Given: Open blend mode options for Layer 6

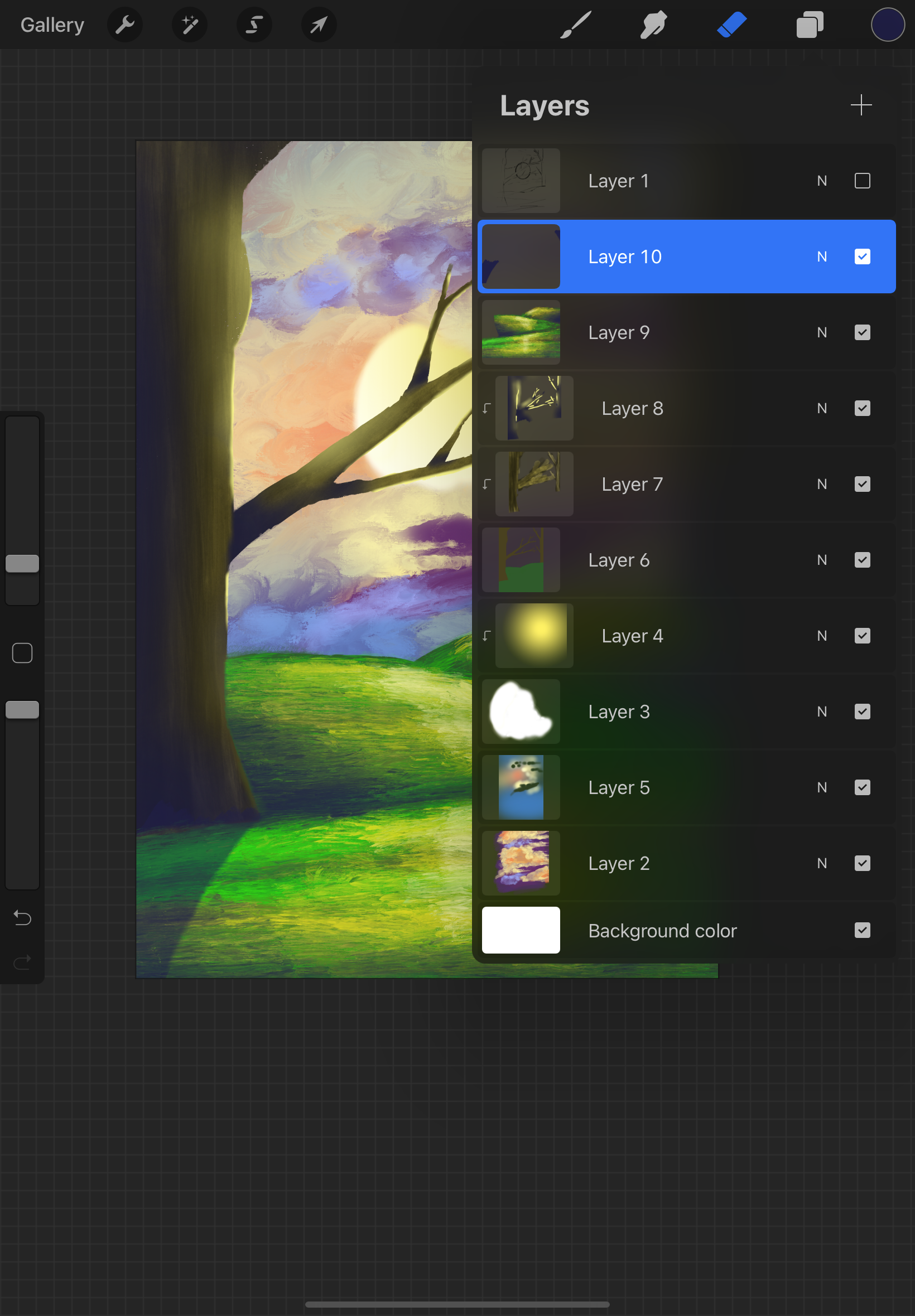Looking at the screenshot, I should (x=822, y=560).
